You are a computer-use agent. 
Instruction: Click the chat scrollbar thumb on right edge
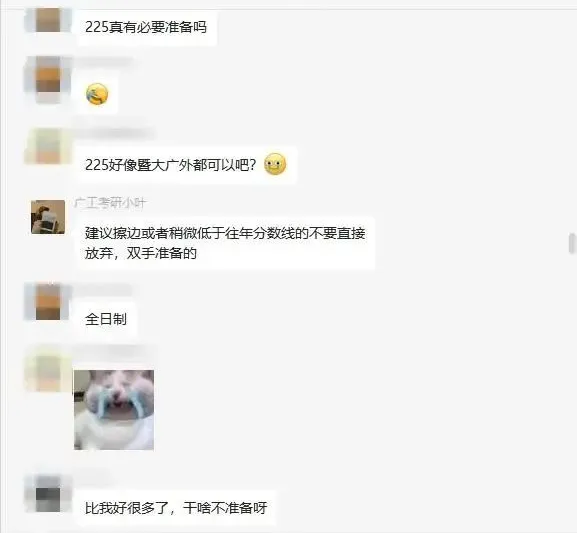[x=572, y=243]
